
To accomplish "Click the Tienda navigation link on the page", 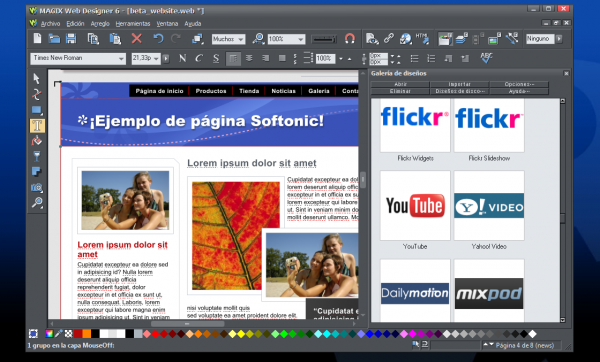I will 249,91.
